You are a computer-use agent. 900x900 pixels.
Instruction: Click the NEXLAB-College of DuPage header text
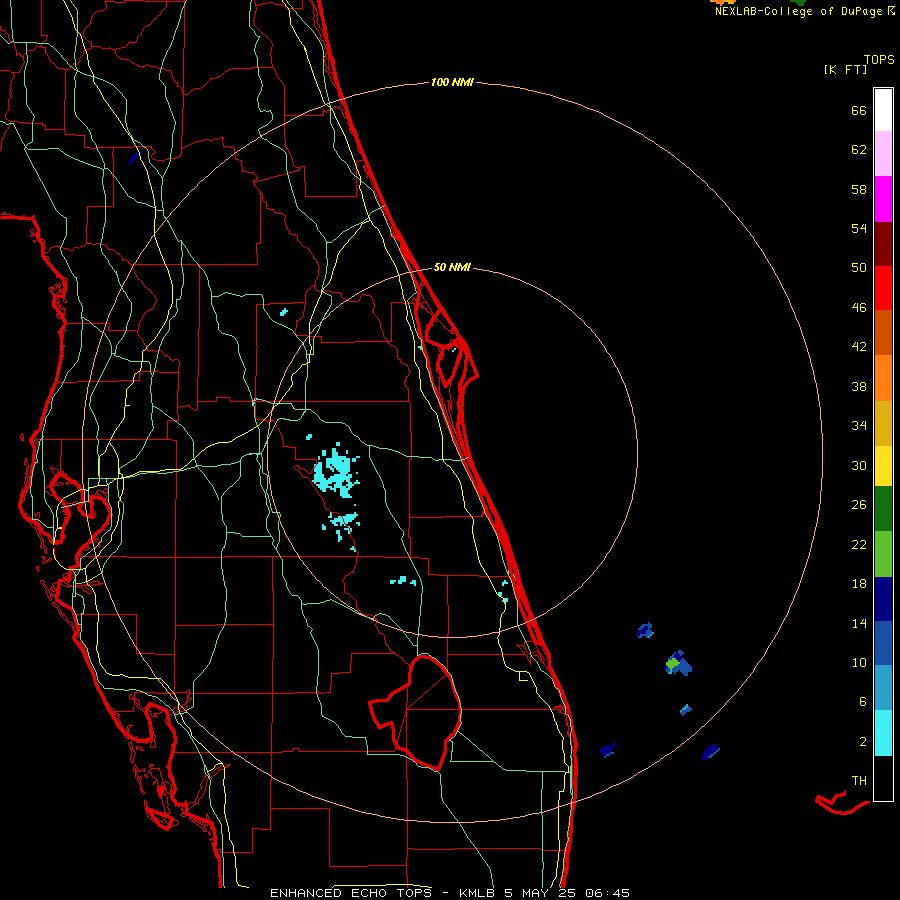pyautogui.click(x=804, y=11)
